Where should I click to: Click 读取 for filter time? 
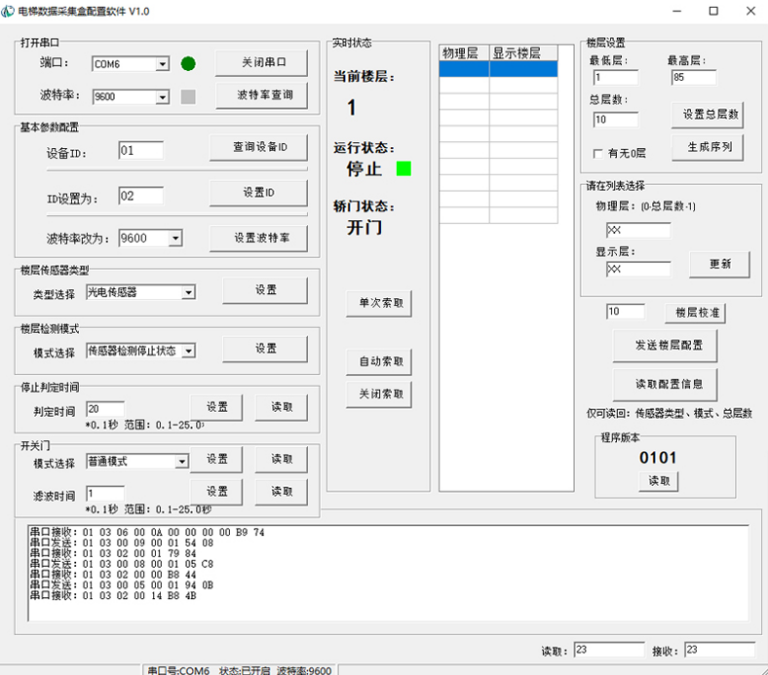(x=281, y=492)
